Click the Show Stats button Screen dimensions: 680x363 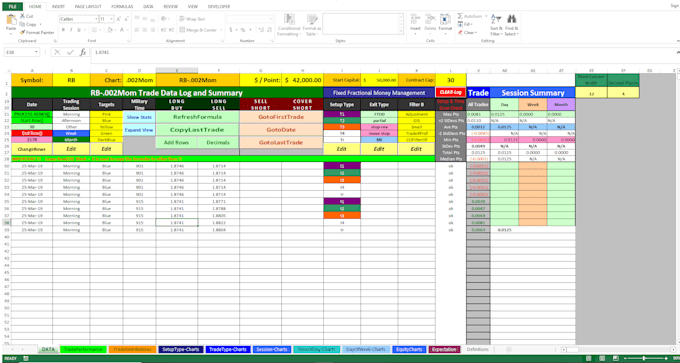click(x=139, y=117)
